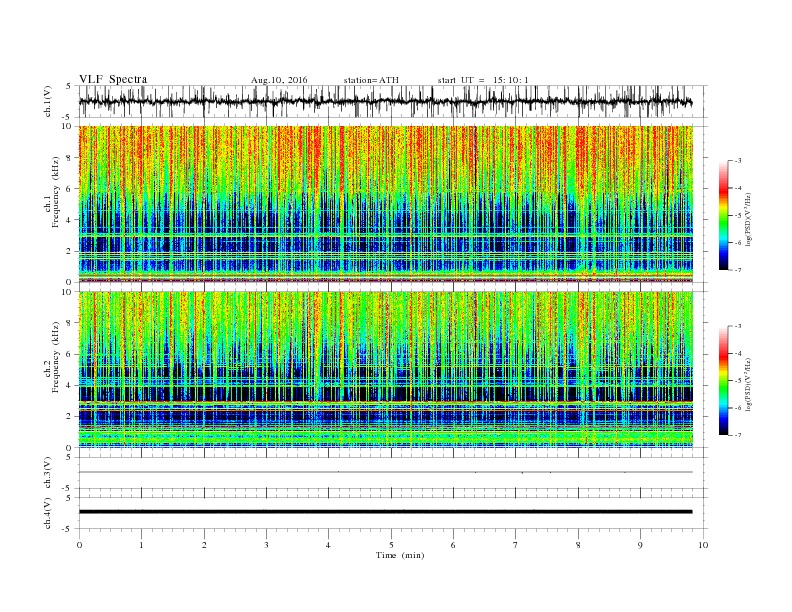Click time axis tick label "5"

point(391,545)
